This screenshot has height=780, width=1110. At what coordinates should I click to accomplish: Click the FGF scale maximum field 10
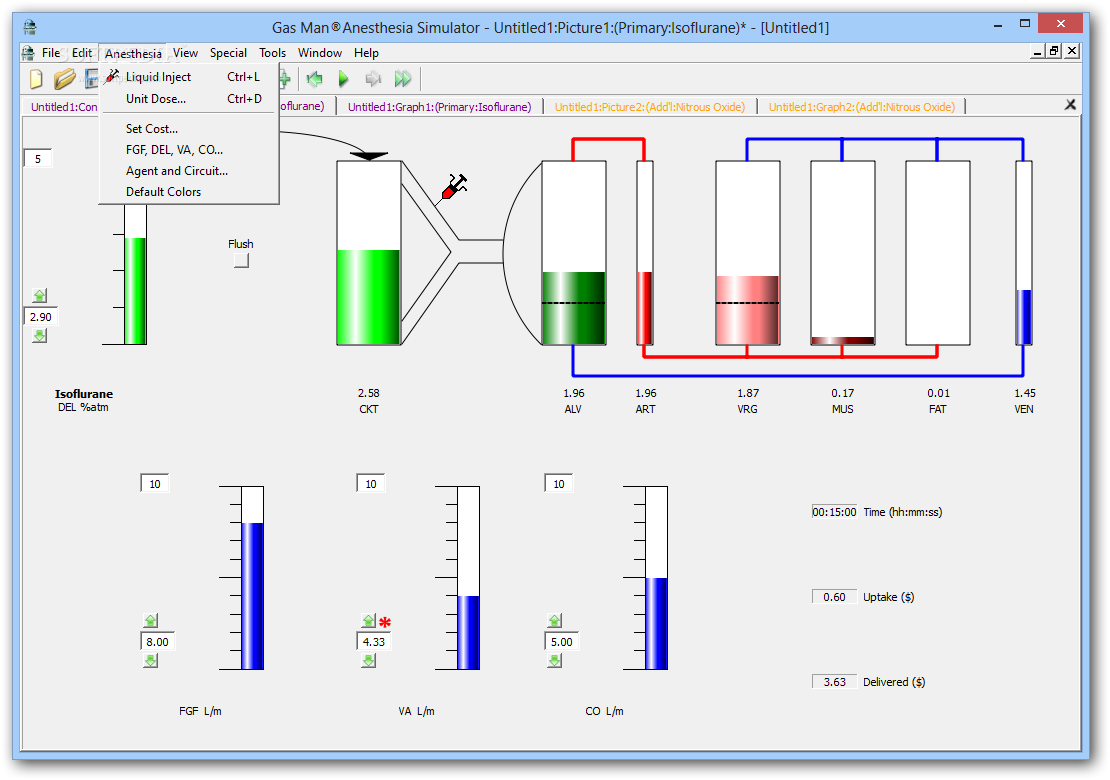click(x=154, y=483)
